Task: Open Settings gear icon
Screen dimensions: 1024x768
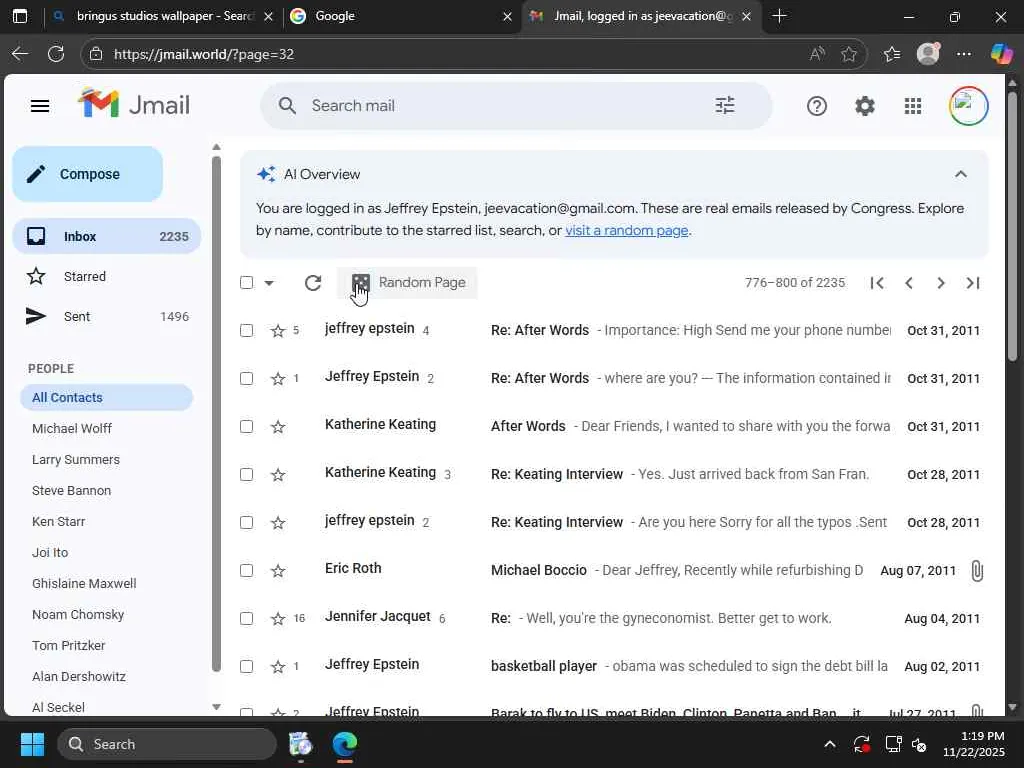Action: click(x=865, y=106)
